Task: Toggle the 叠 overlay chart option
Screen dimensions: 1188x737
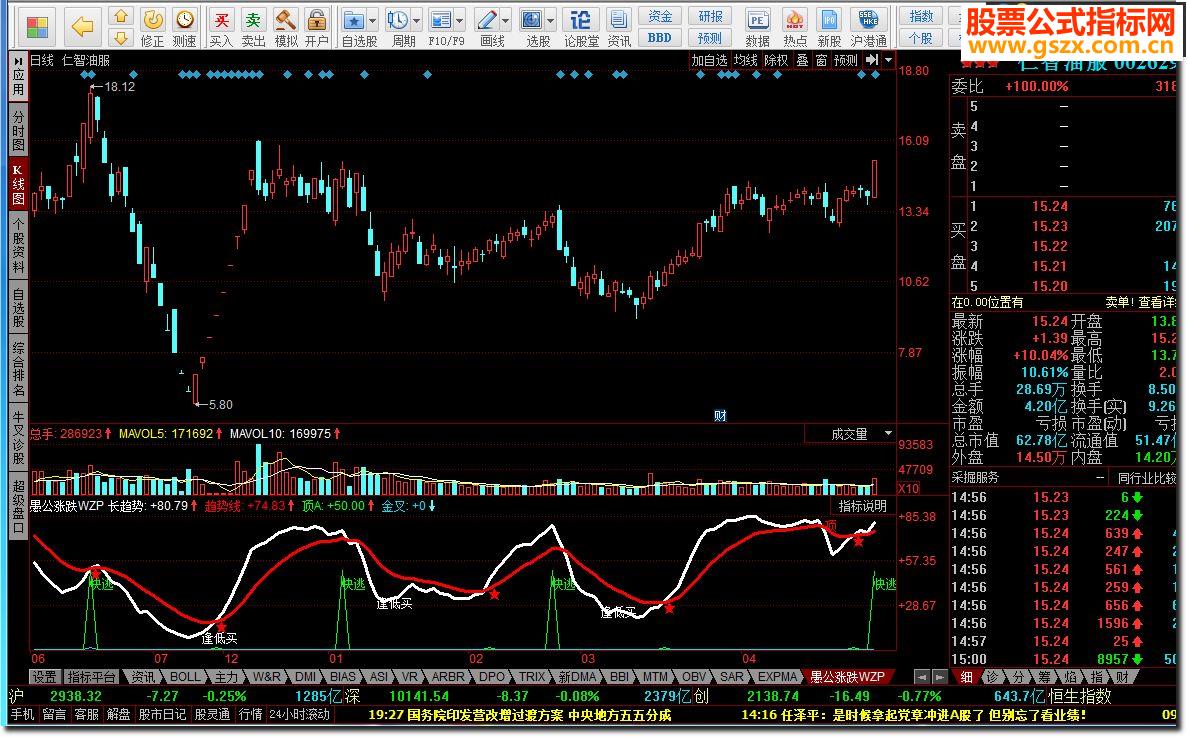Action: tap(802, 60)
